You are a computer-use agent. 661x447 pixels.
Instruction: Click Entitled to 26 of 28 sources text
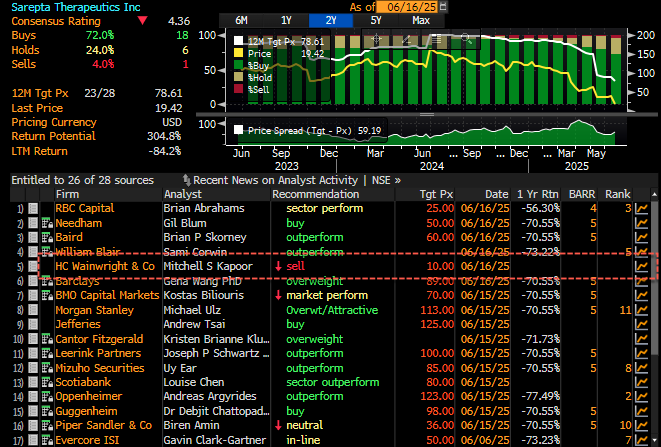coord(83,180)
